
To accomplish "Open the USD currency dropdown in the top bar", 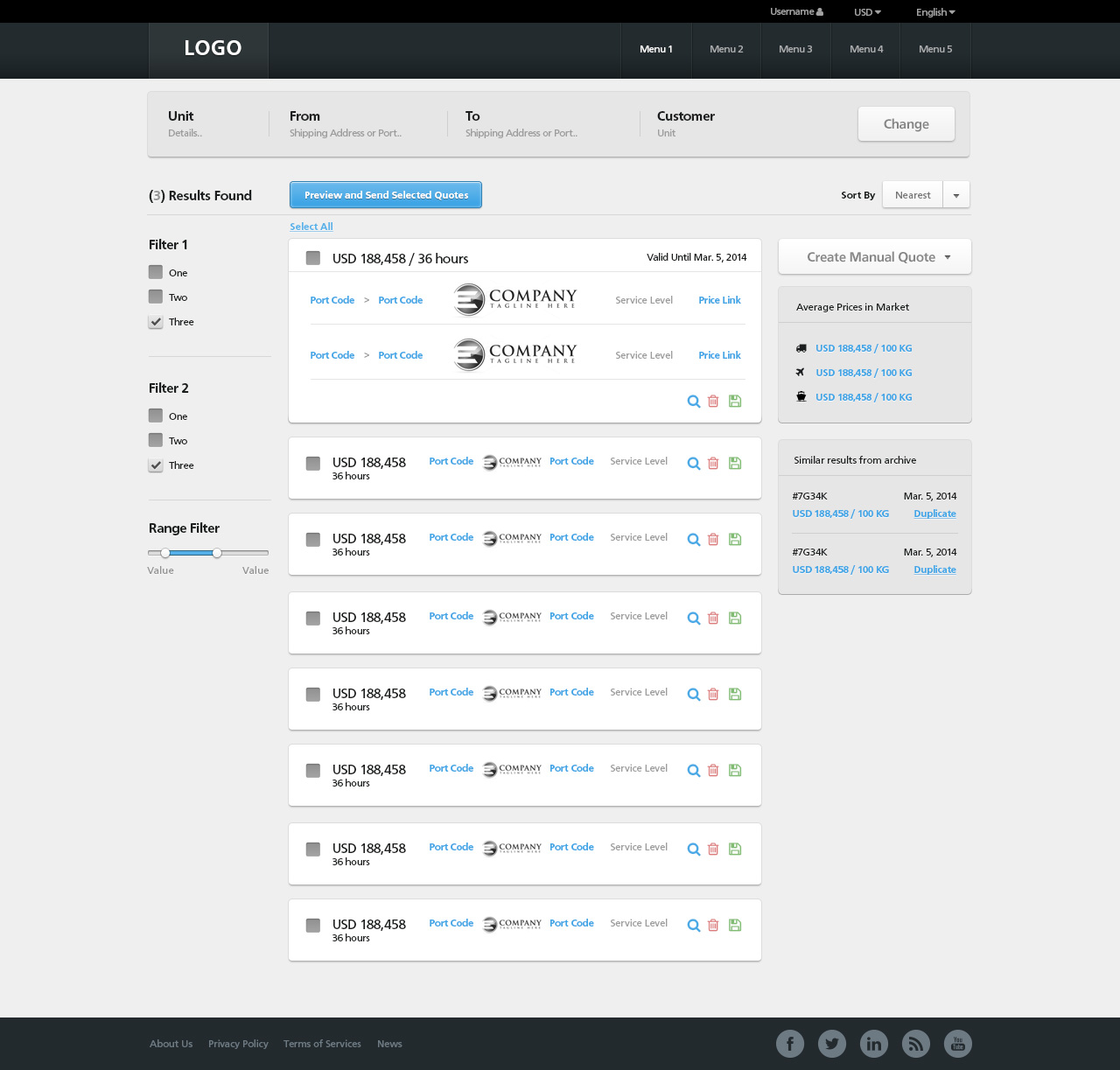I will (867, 12).
